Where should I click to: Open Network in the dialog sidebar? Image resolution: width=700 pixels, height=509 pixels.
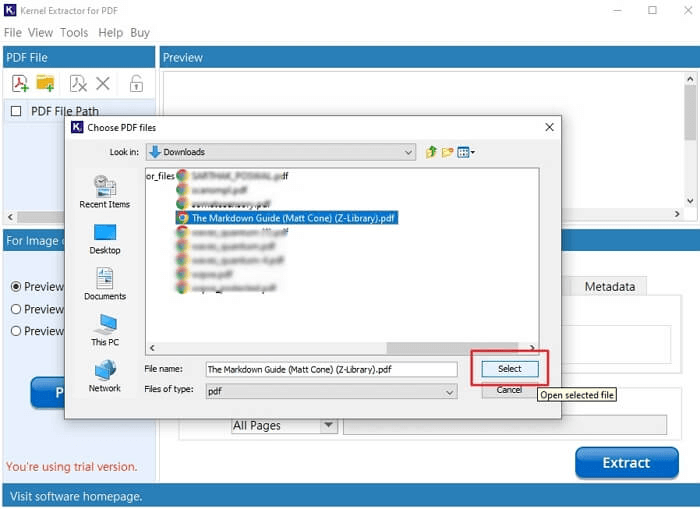point(104,376)
